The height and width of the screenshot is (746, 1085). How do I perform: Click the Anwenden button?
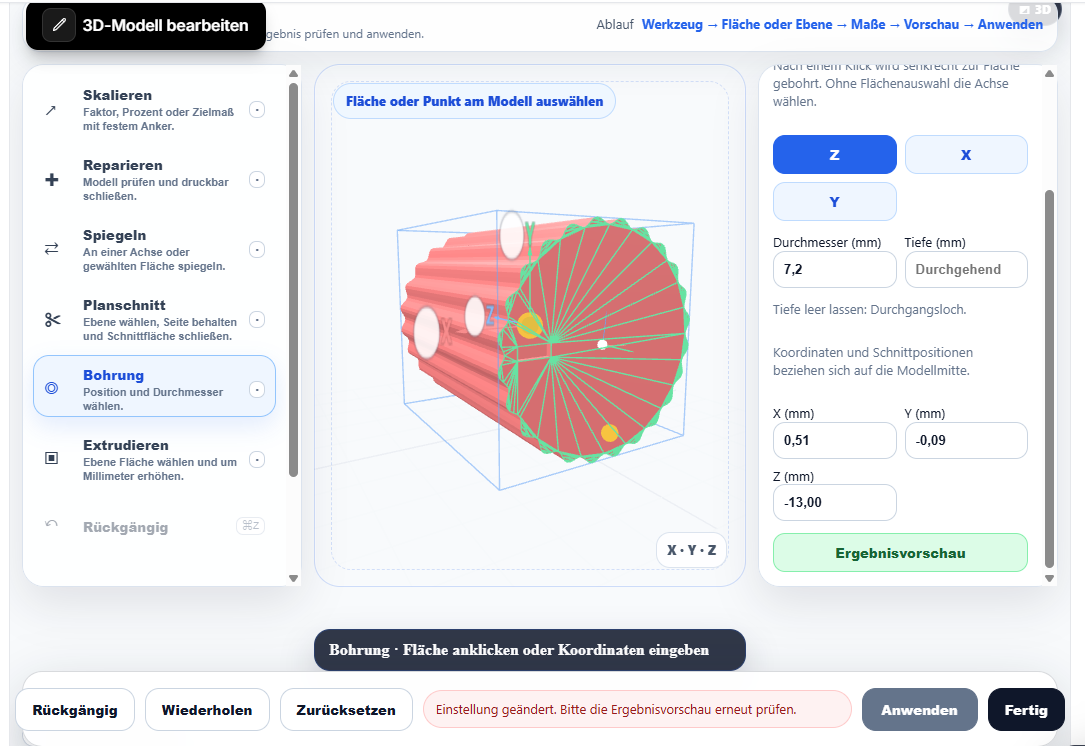tap(920, 709)
